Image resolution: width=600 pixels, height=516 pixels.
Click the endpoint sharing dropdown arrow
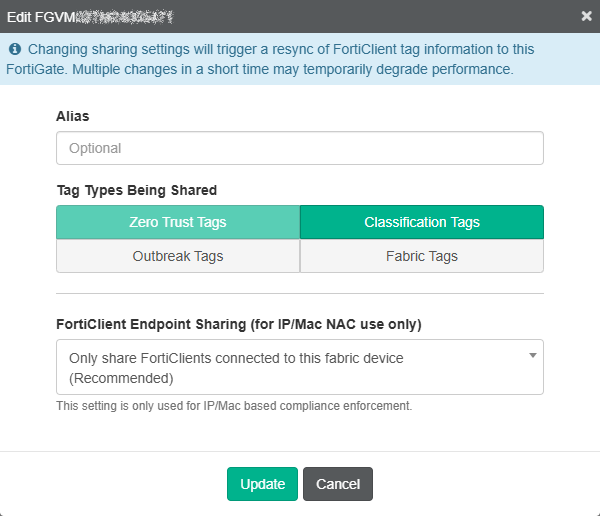tap(533, 355)
